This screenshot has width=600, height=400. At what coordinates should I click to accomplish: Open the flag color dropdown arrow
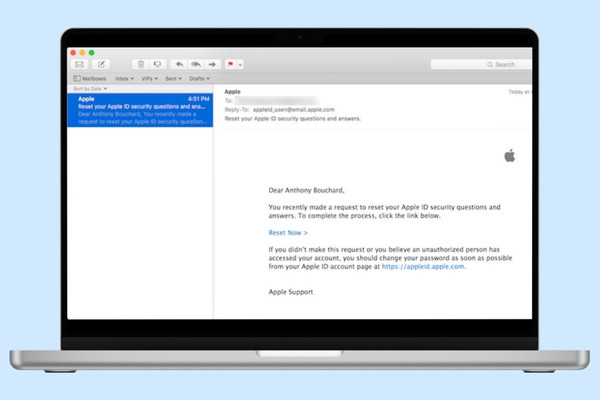click(240, 65)
